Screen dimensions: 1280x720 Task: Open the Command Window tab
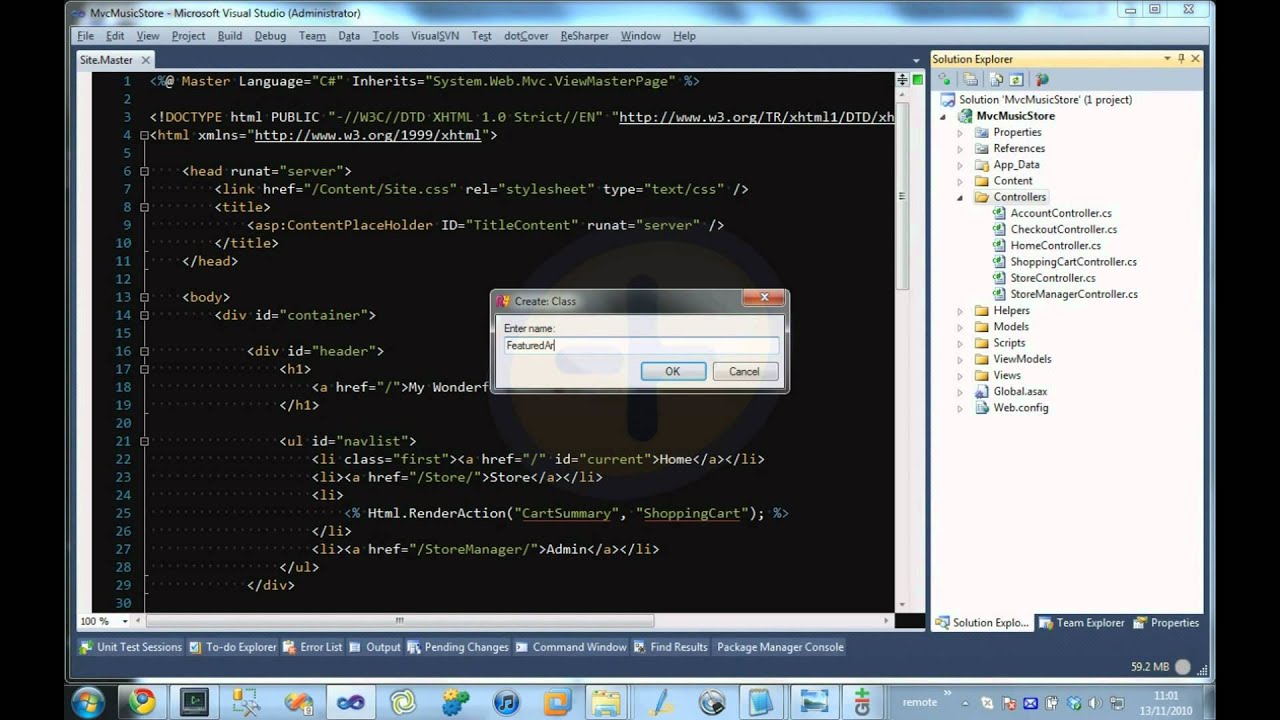(571, 647)
